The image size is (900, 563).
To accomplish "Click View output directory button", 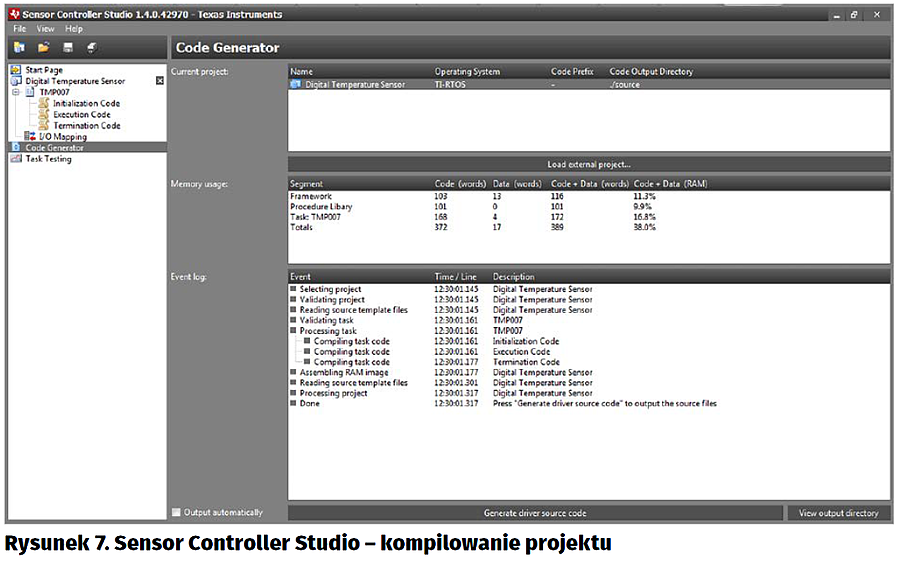I will pos(838,513).
